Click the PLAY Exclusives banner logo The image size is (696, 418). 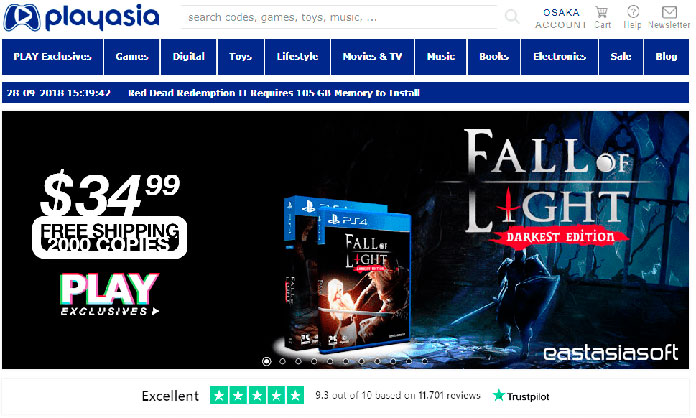coord(109,295)
